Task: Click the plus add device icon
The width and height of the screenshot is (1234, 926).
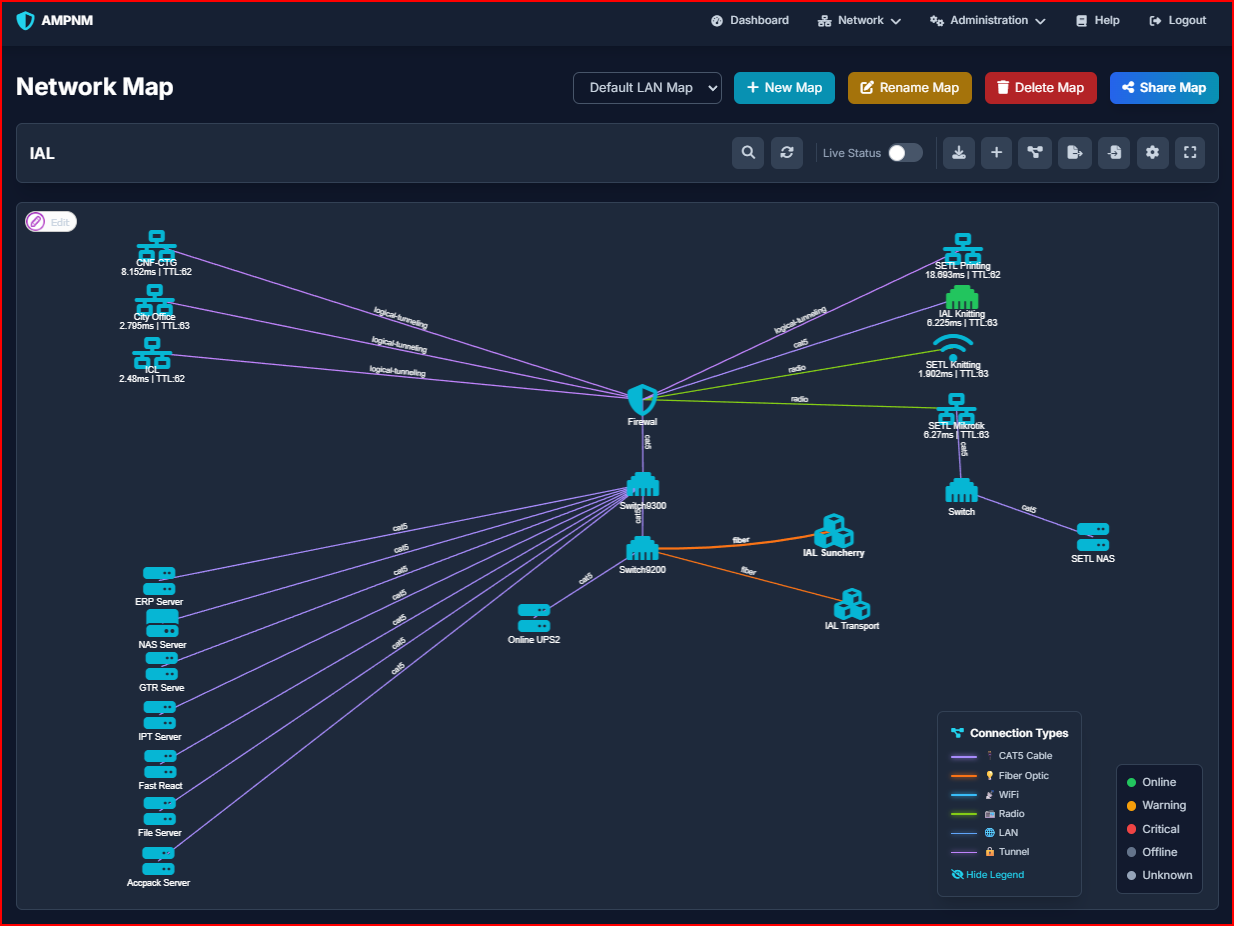Action: point(996,153)
